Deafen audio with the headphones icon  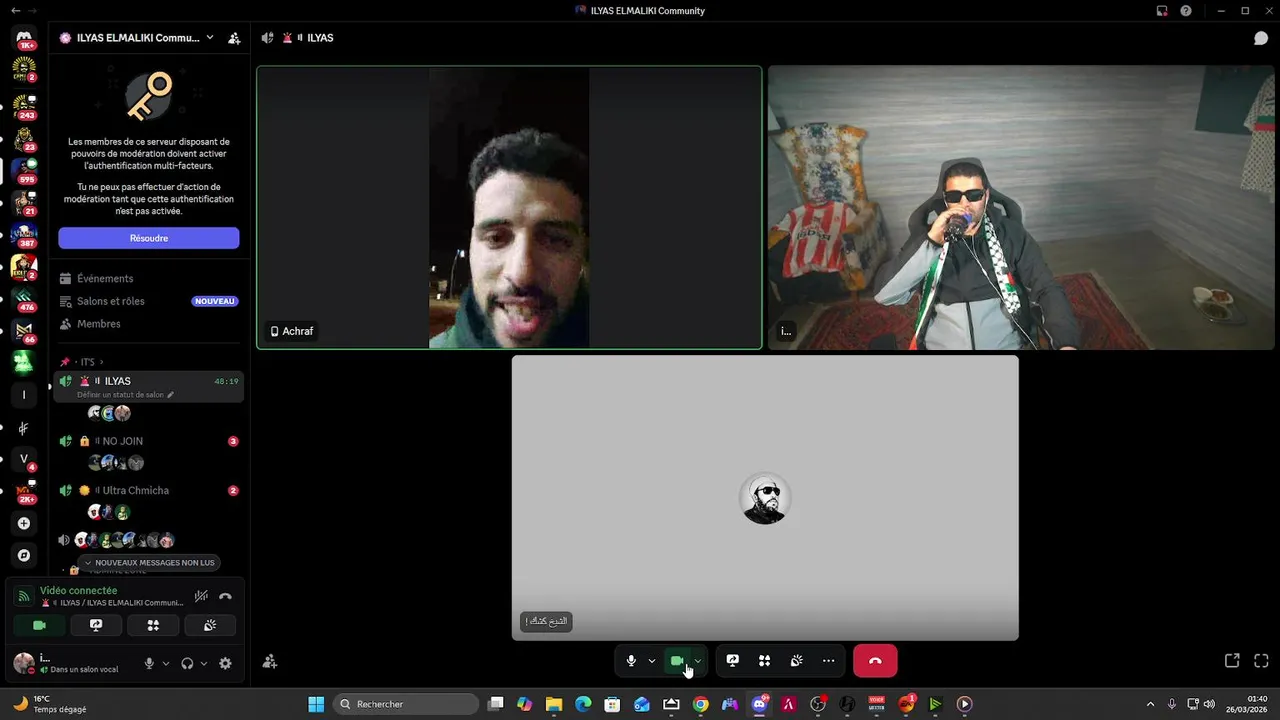coord(187,663)
